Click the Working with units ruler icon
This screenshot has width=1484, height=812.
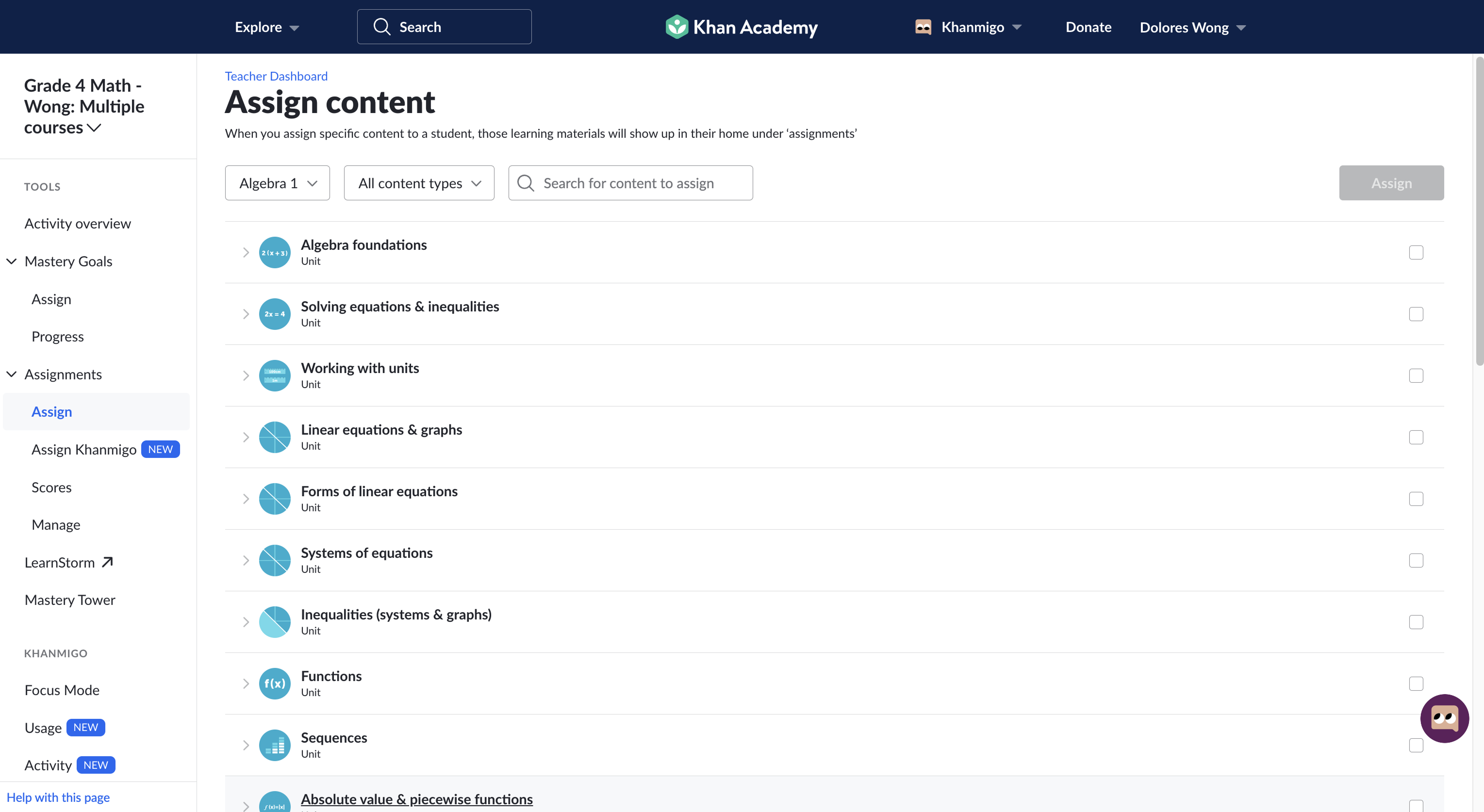(x=275, y=375)
